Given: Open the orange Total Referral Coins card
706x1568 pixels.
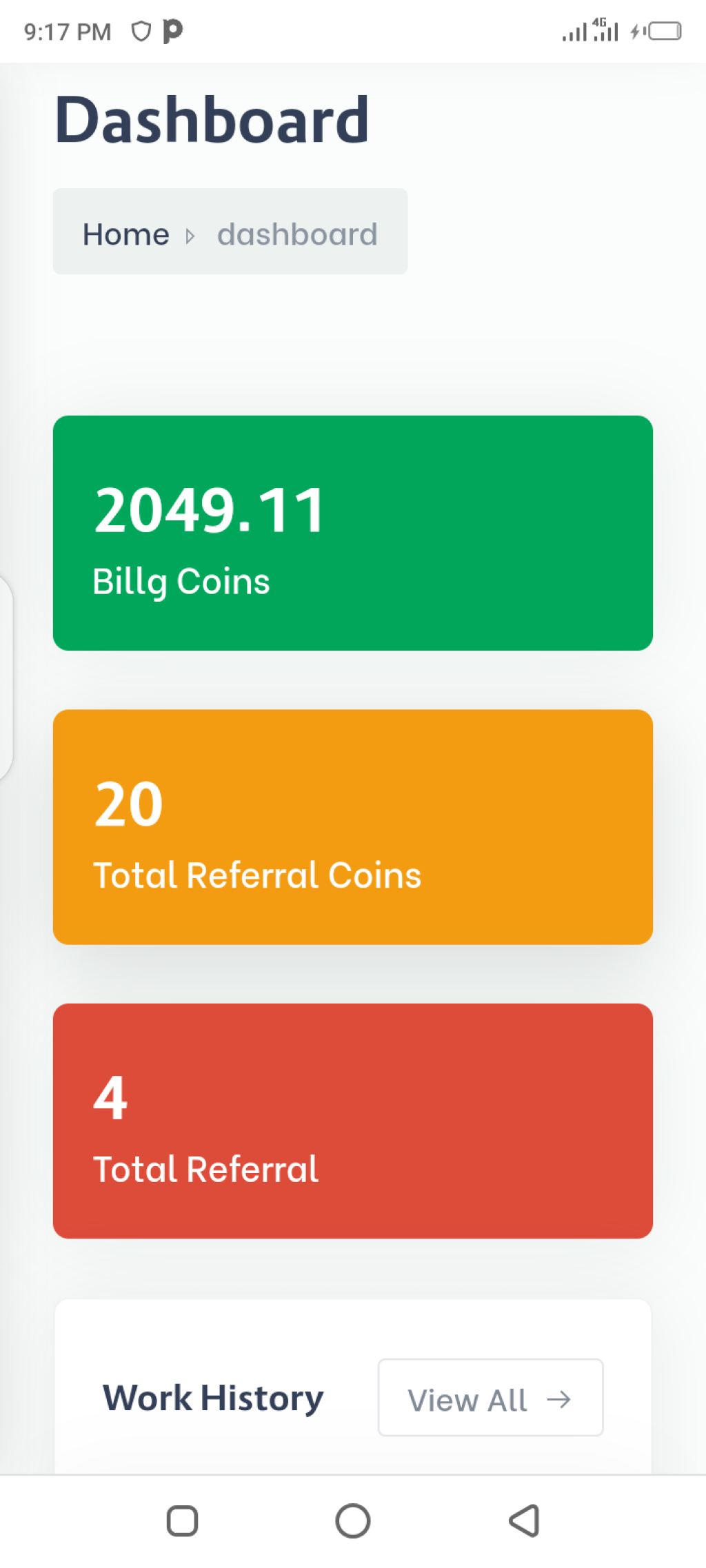Looking at the screenshot, I should pos(353,827).
